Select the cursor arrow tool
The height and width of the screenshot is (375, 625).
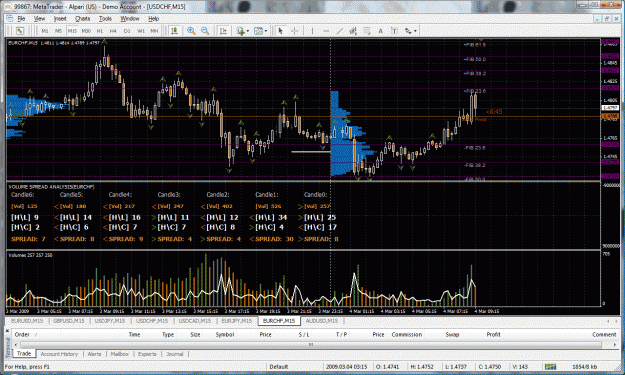[x=281, y=31]
